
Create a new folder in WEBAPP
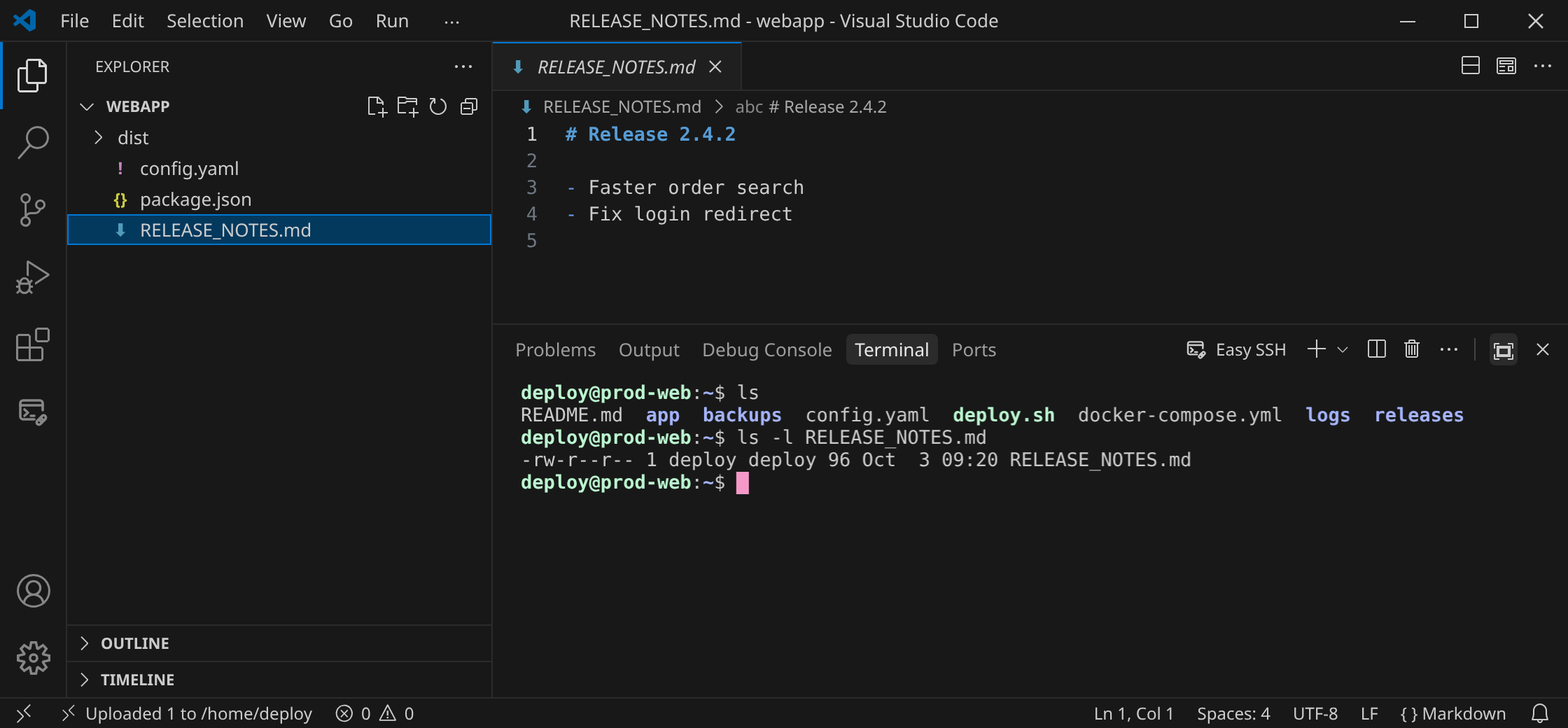pos(407,106)
